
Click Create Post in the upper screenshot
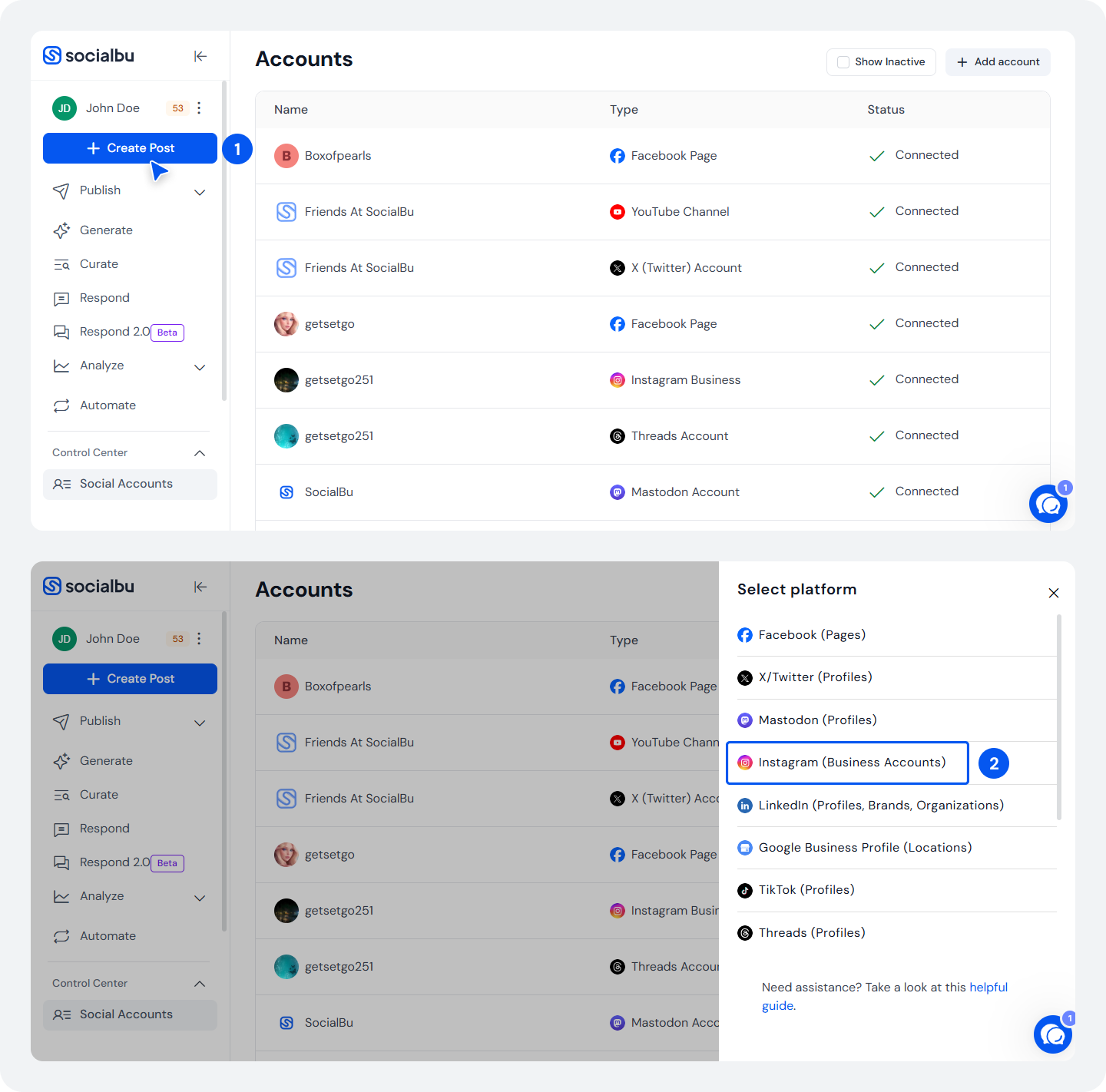[x=130, y=148]
